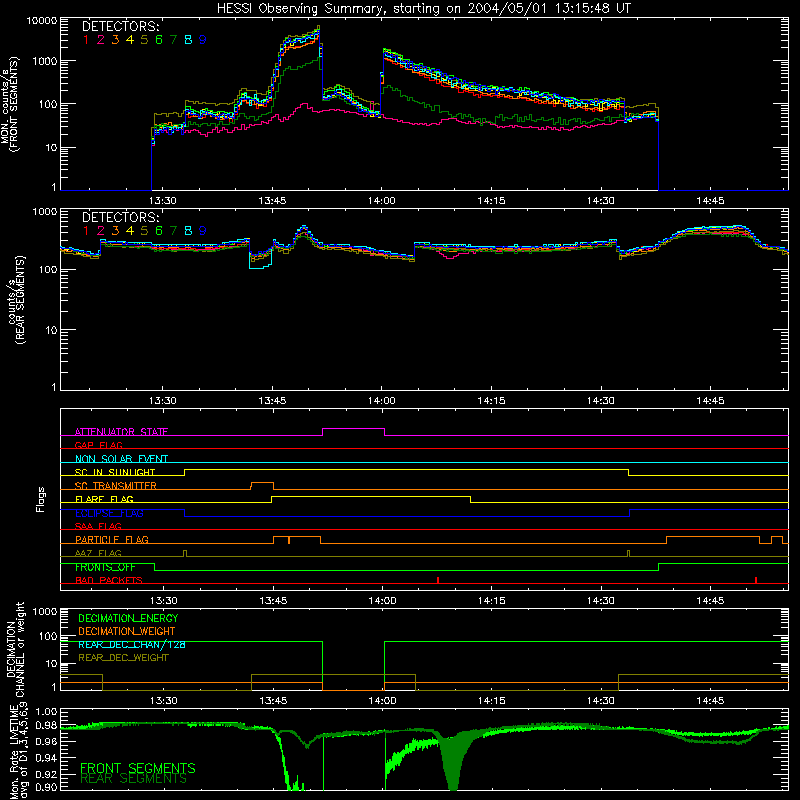The image size is (800, 800).
Task: Click the REAR_DEC_CHAN/128 legend label
Action: [x=132, y=644]
